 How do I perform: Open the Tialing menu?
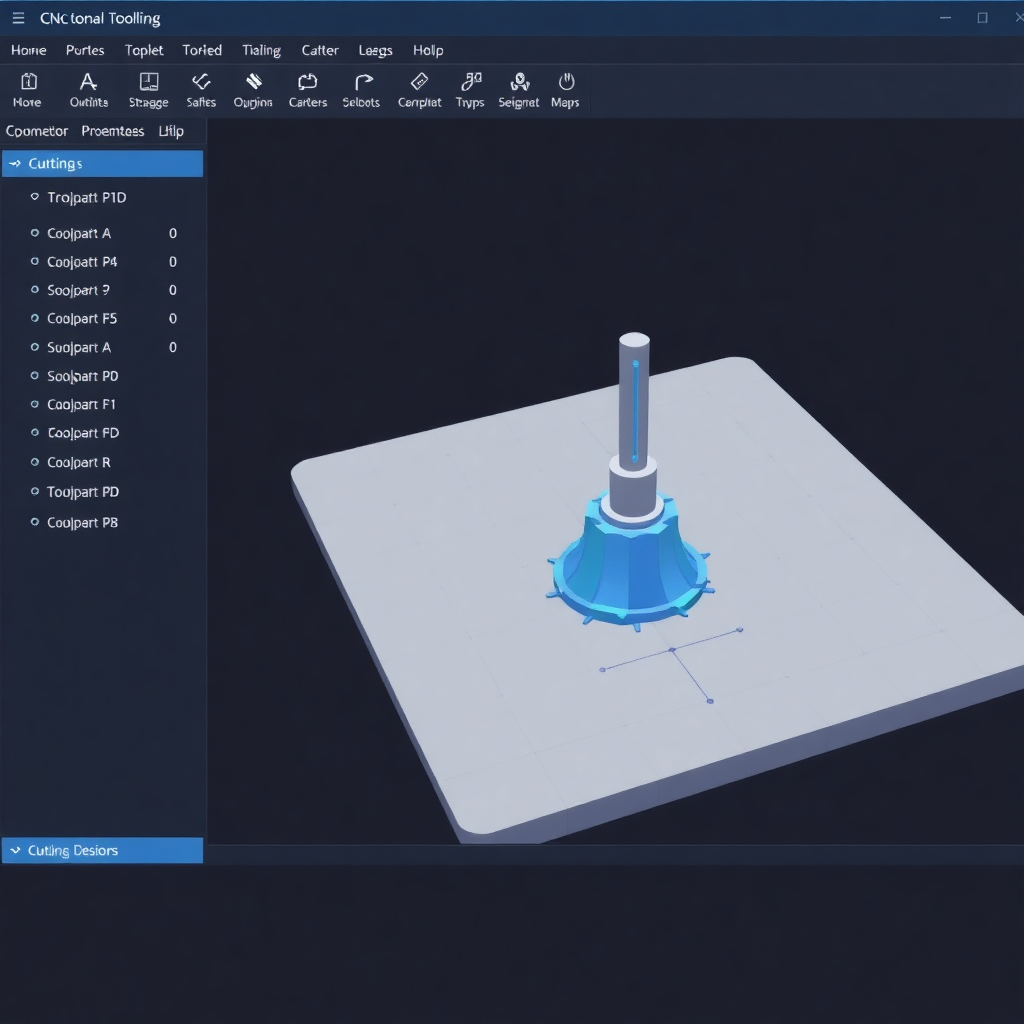tap(261, 50)
